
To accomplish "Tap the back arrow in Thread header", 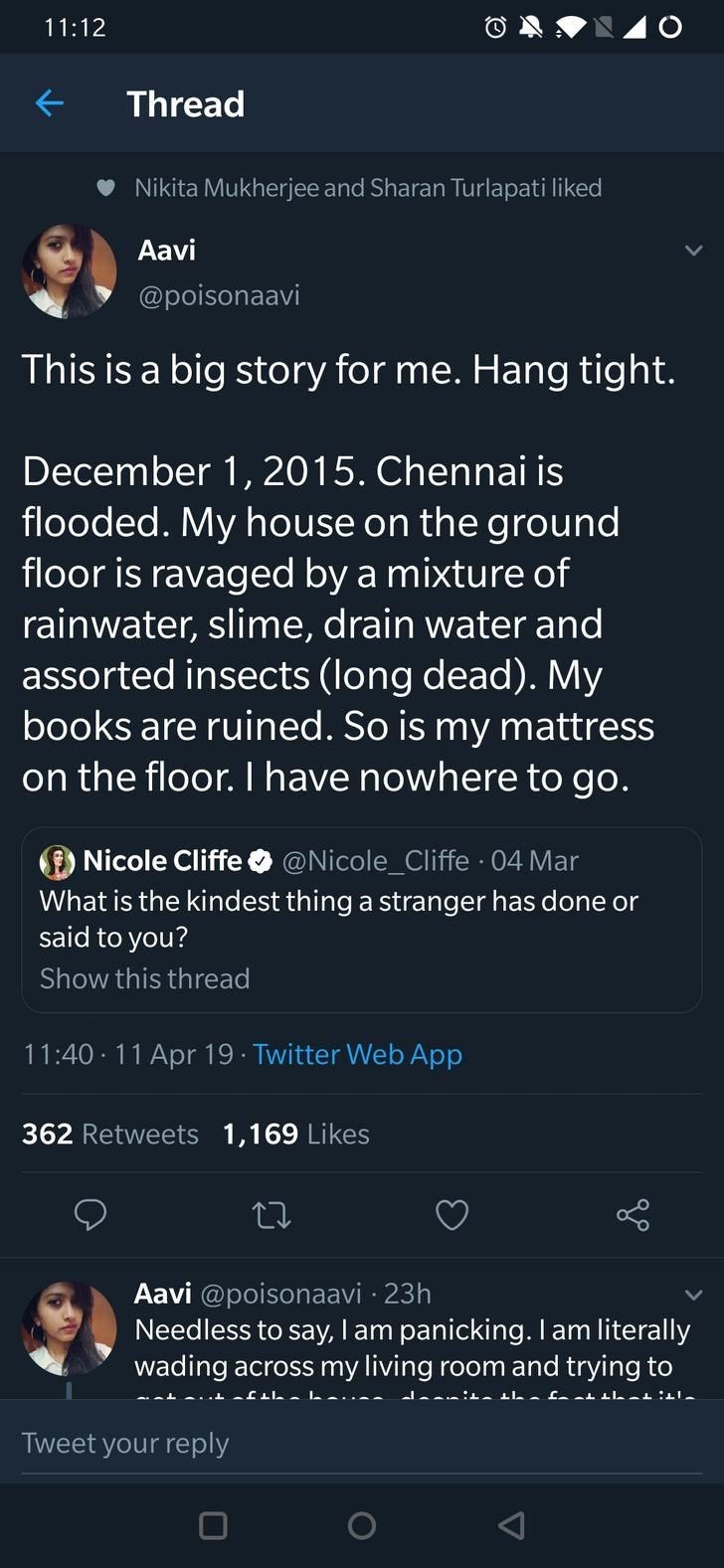I will [49, 103].
